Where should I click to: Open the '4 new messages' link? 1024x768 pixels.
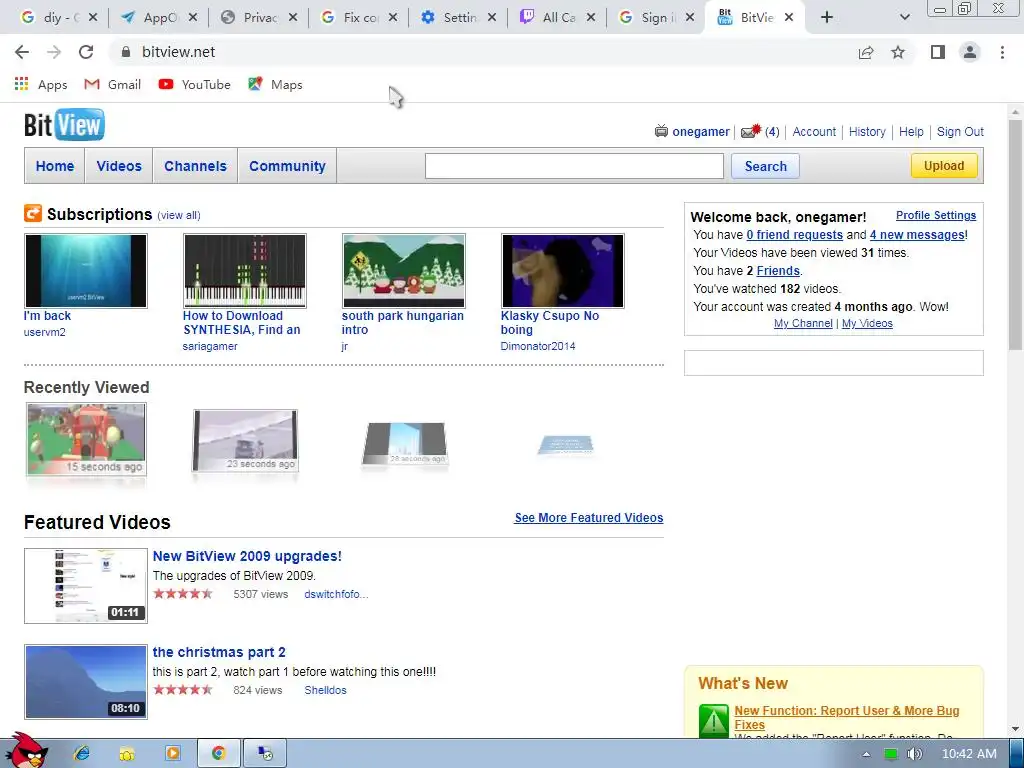point(917,234)
